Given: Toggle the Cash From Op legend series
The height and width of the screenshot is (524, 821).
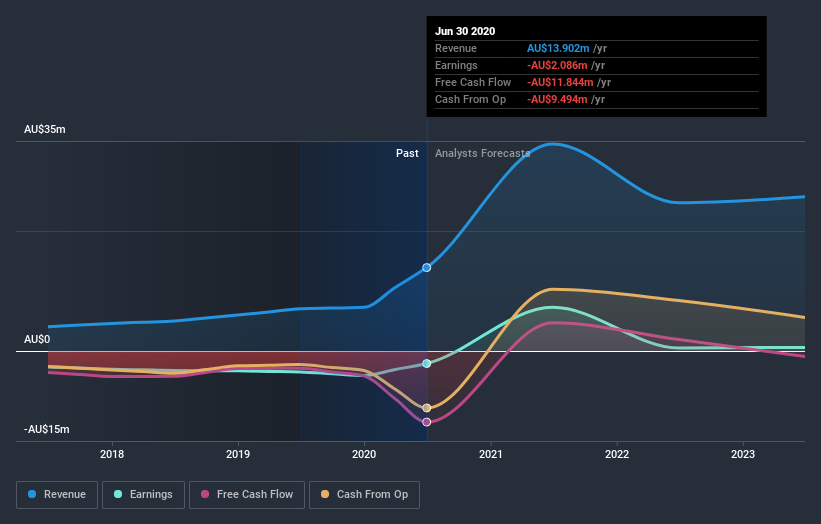Looking at the screenshot, I should (364, 495).
